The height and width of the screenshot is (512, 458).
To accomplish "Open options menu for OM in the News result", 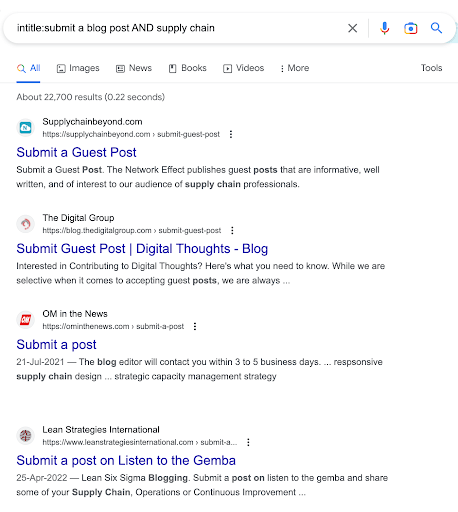I will click(195, 326).
